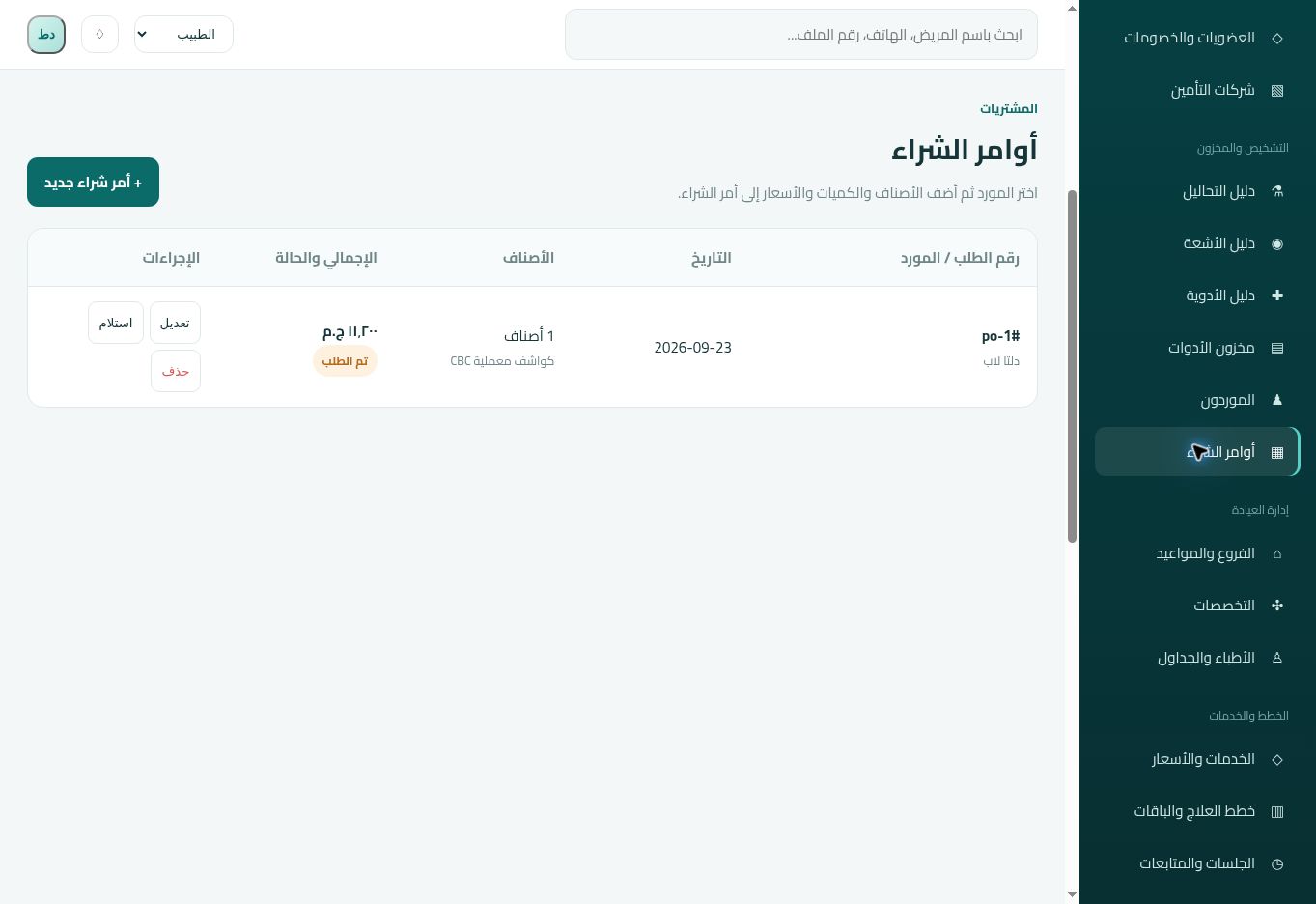Click the order total ١١٬٢٠٠ ج.م
1316x904 pixels.
(x=350, y=332)
